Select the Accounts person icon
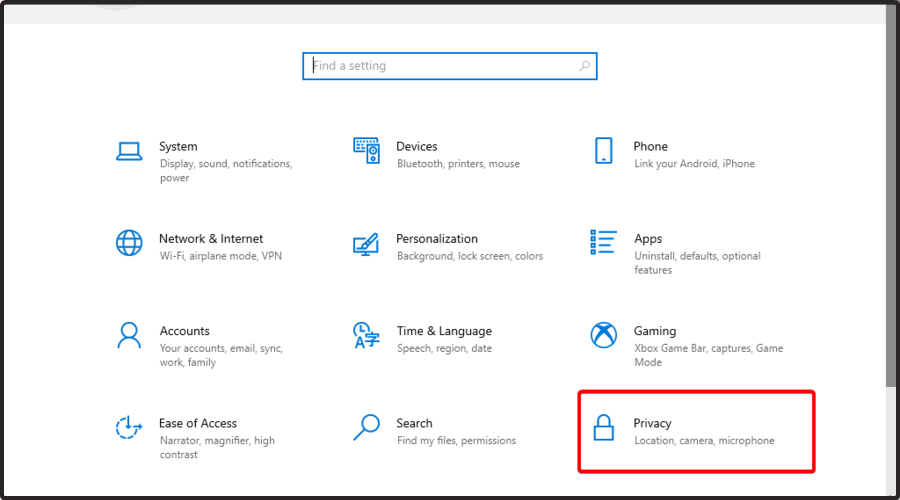The image size is (900, 500). [x=129, y=335]
